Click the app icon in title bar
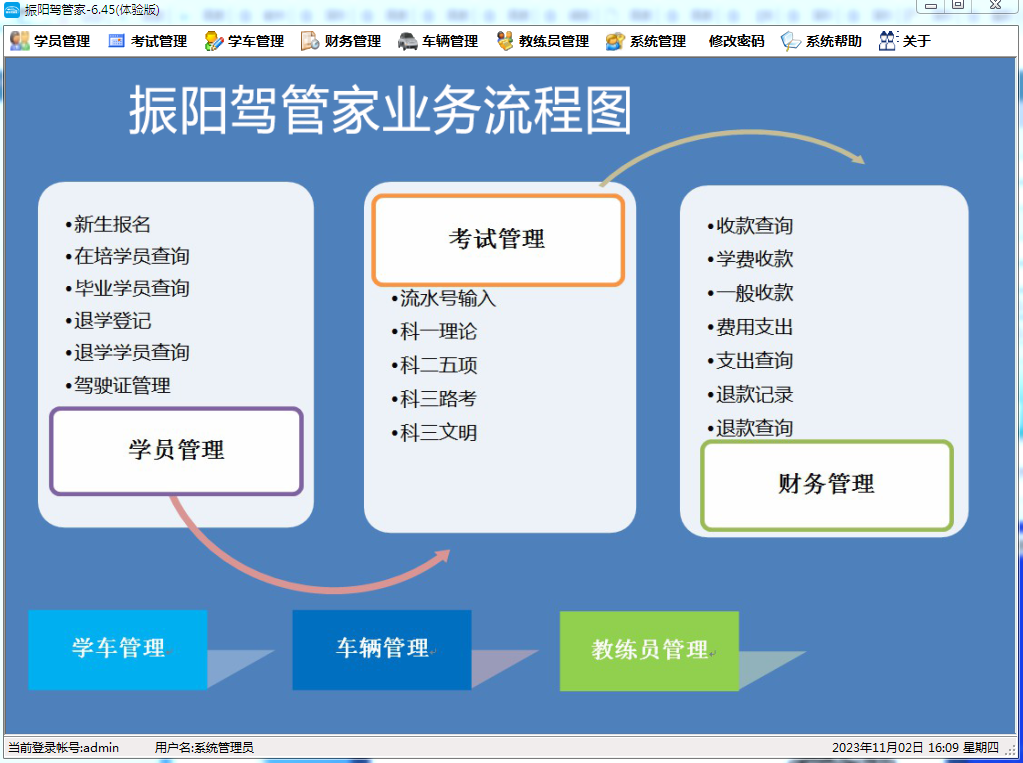This screenshot has width=1023, height=763. point(12,9)
